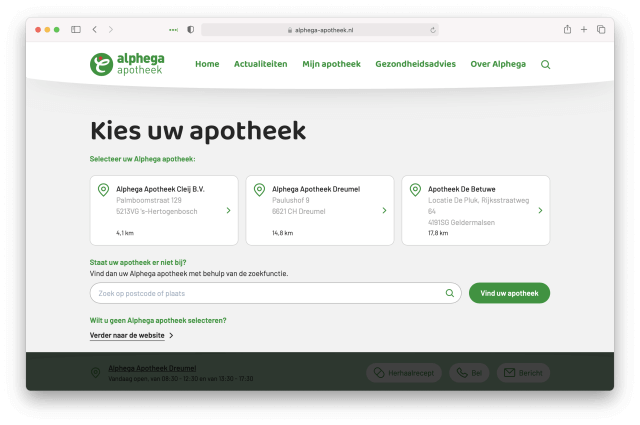Select the Alphega Apotheek Cleij B.V. title text

click(x=160, y=189)
